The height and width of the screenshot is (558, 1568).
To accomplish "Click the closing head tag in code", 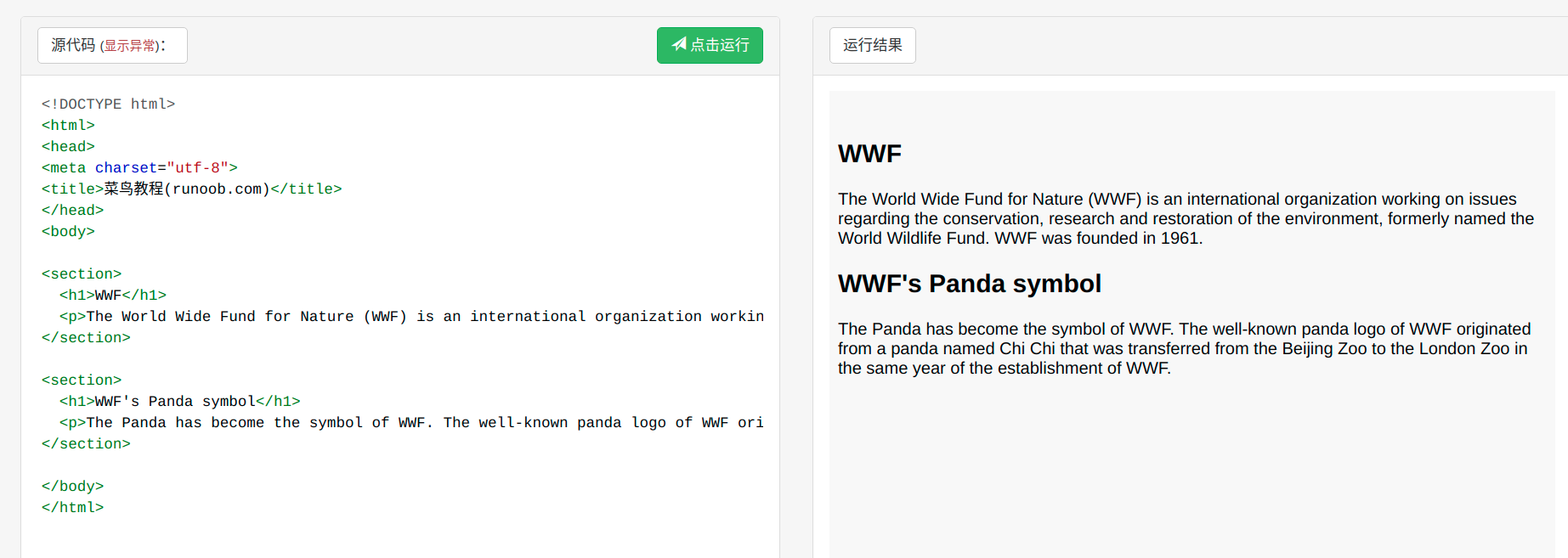I will (x=72, y=210).
